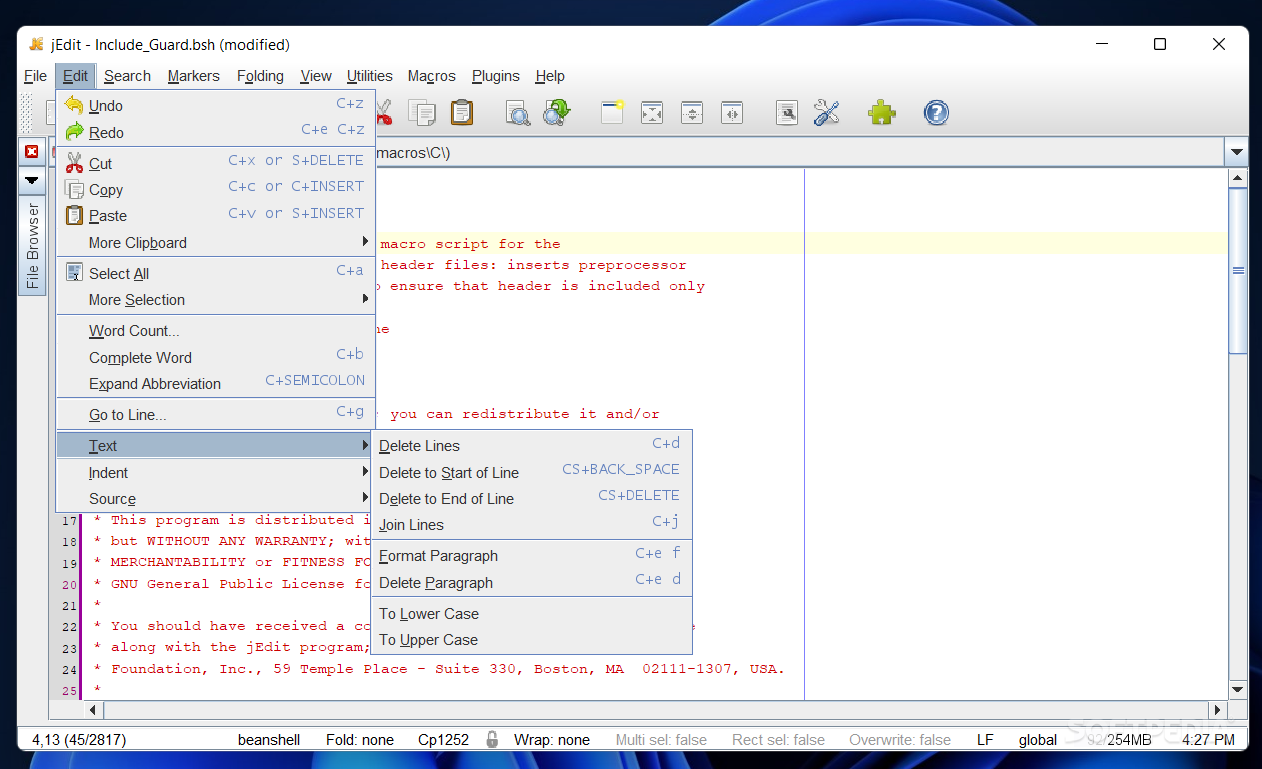This screenshot has height=769, width=1262.
Task: Click the Copy toolbar icon
Action: (x=422, y=112)
